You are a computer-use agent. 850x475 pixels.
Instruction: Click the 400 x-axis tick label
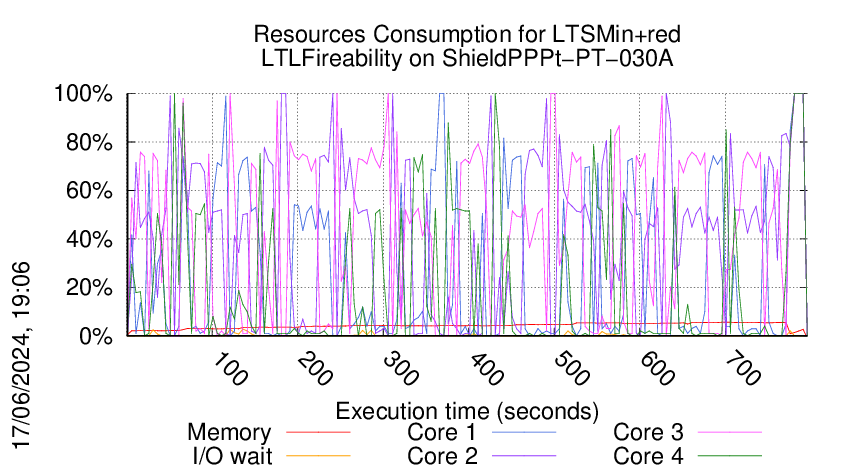(486, 369)
